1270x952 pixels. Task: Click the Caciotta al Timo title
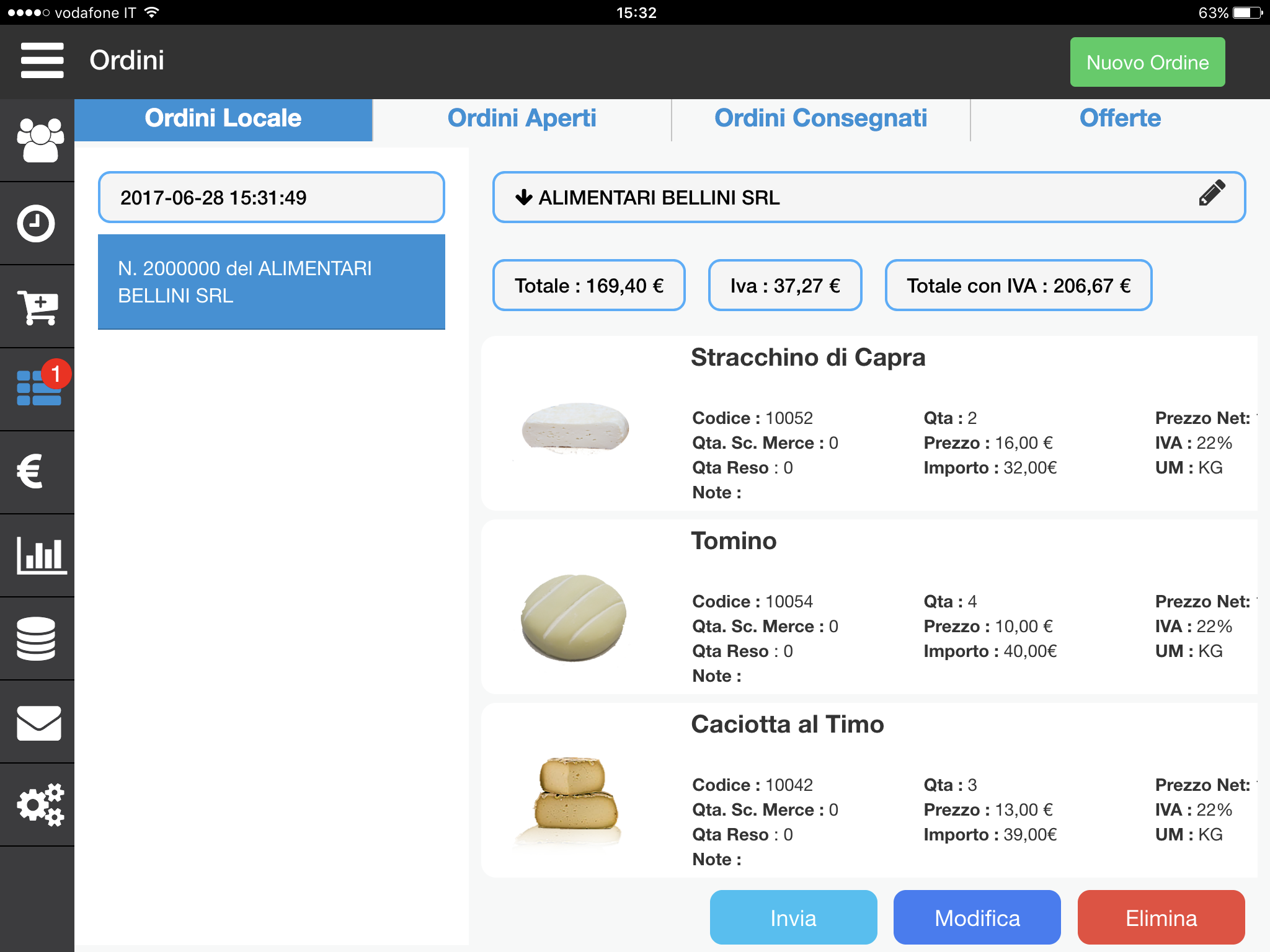(x=788, y=725)
